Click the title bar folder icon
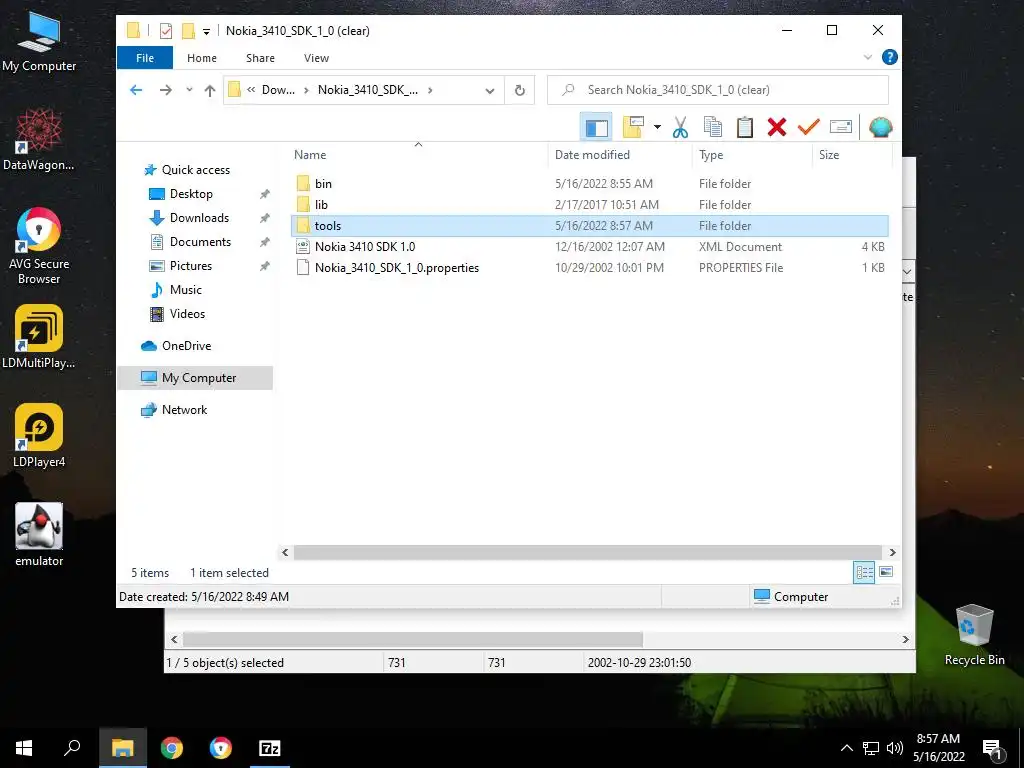The height and width of the screenshot is (768, 1024). point(133,30)
